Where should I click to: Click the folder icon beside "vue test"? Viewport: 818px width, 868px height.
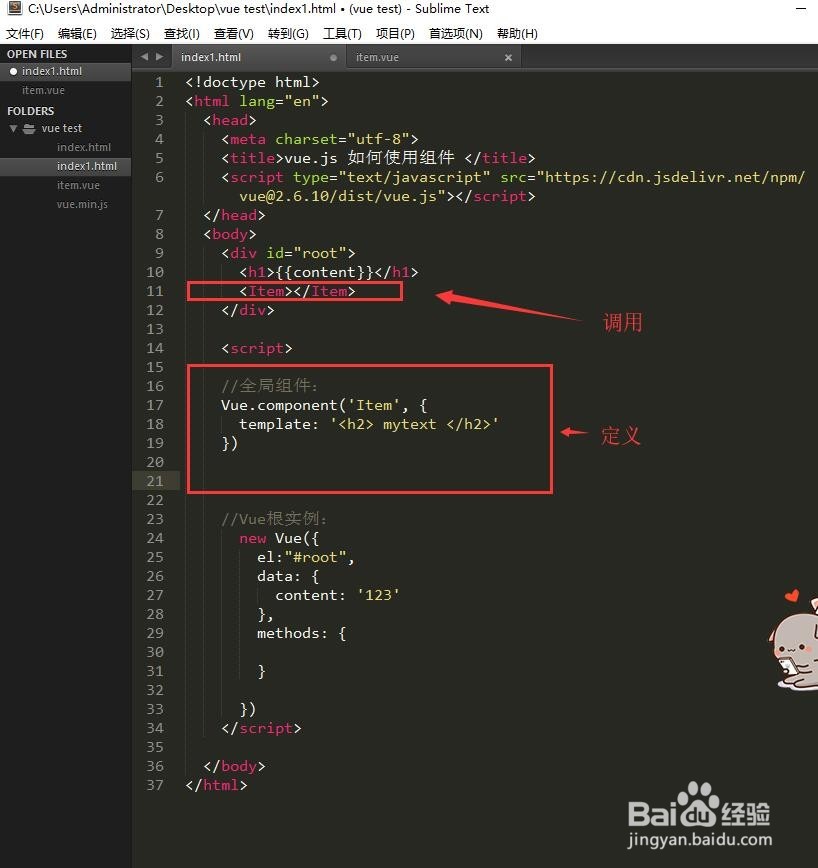(28, 128)
